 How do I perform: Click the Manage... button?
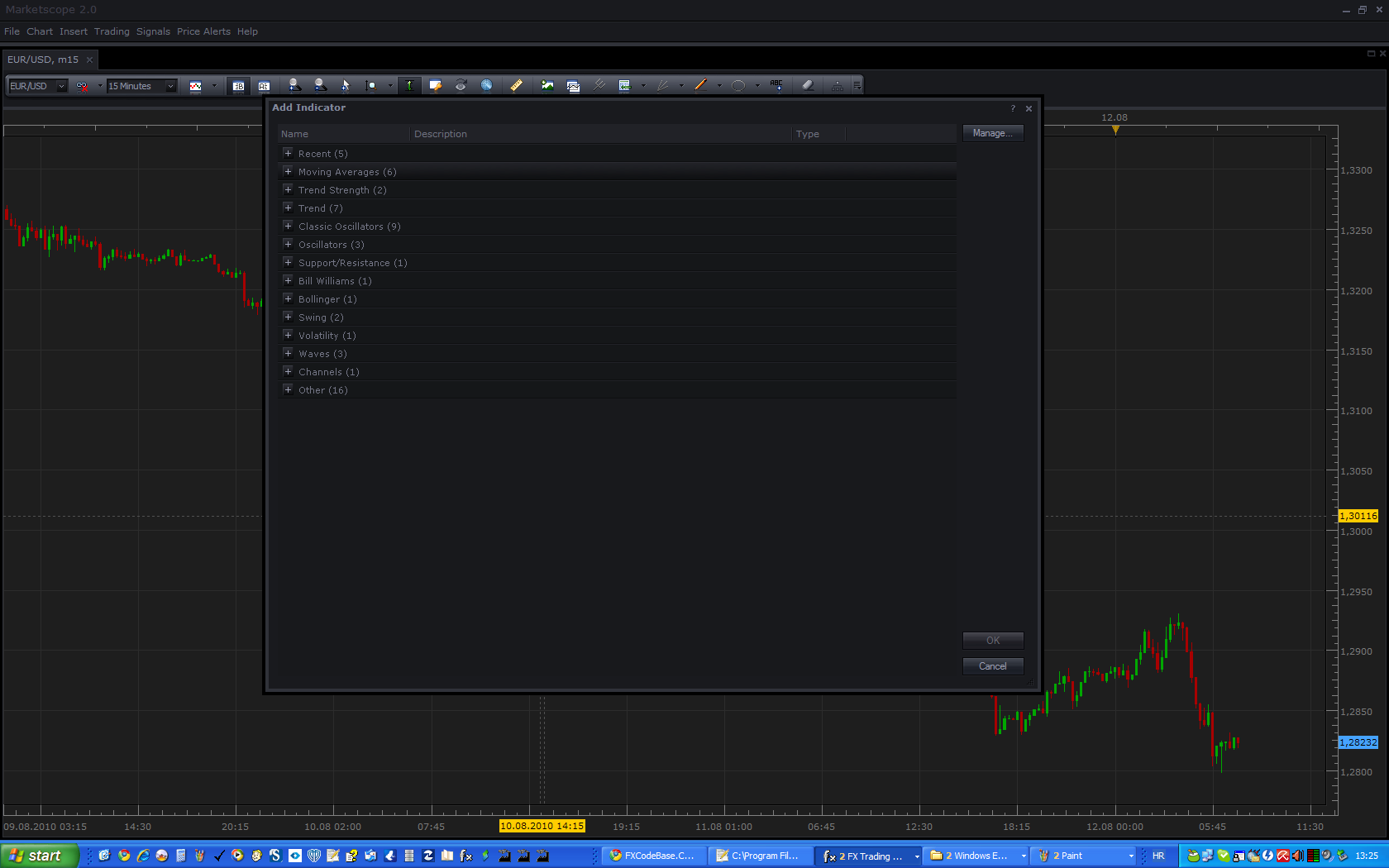tap(992, 133)
